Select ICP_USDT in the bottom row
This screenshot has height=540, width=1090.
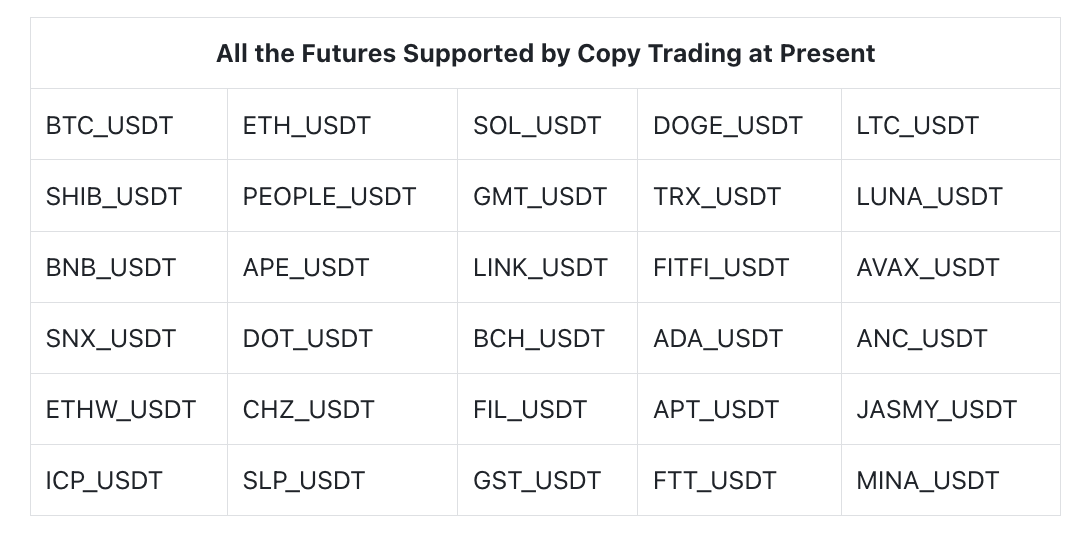coord(104,481)
